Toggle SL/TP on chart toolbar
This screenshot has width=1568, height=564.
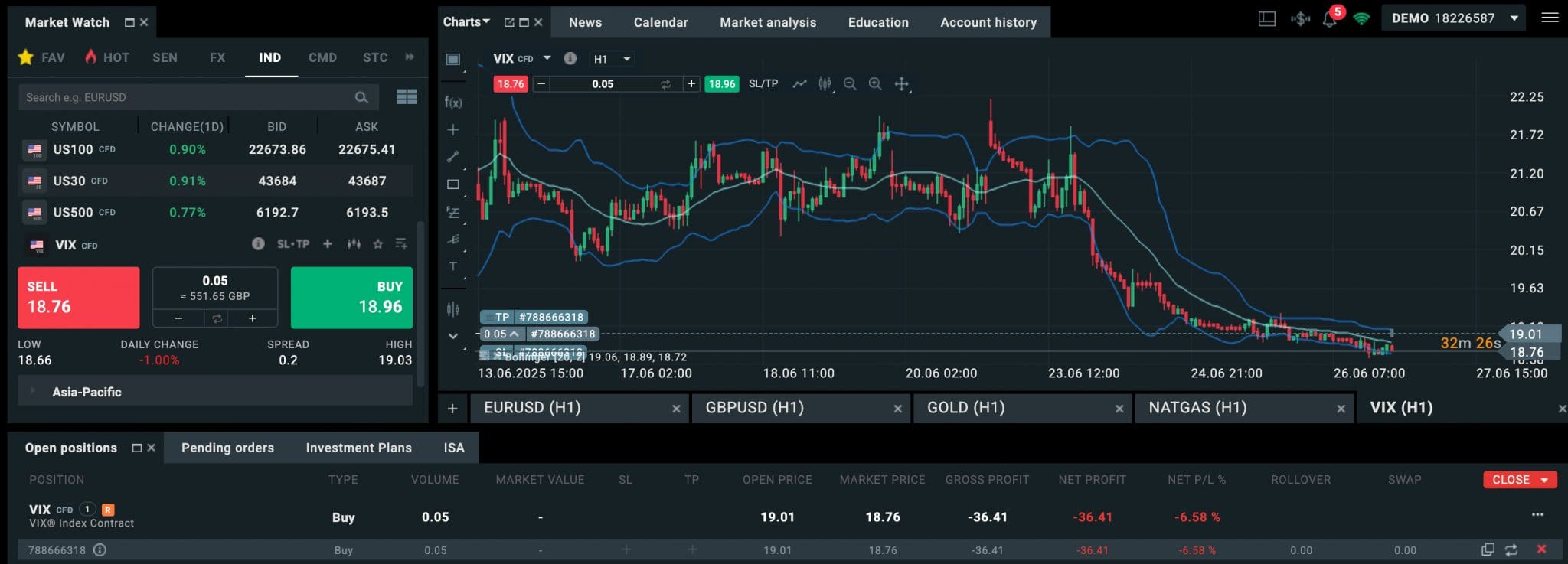[x=763, y=83]
